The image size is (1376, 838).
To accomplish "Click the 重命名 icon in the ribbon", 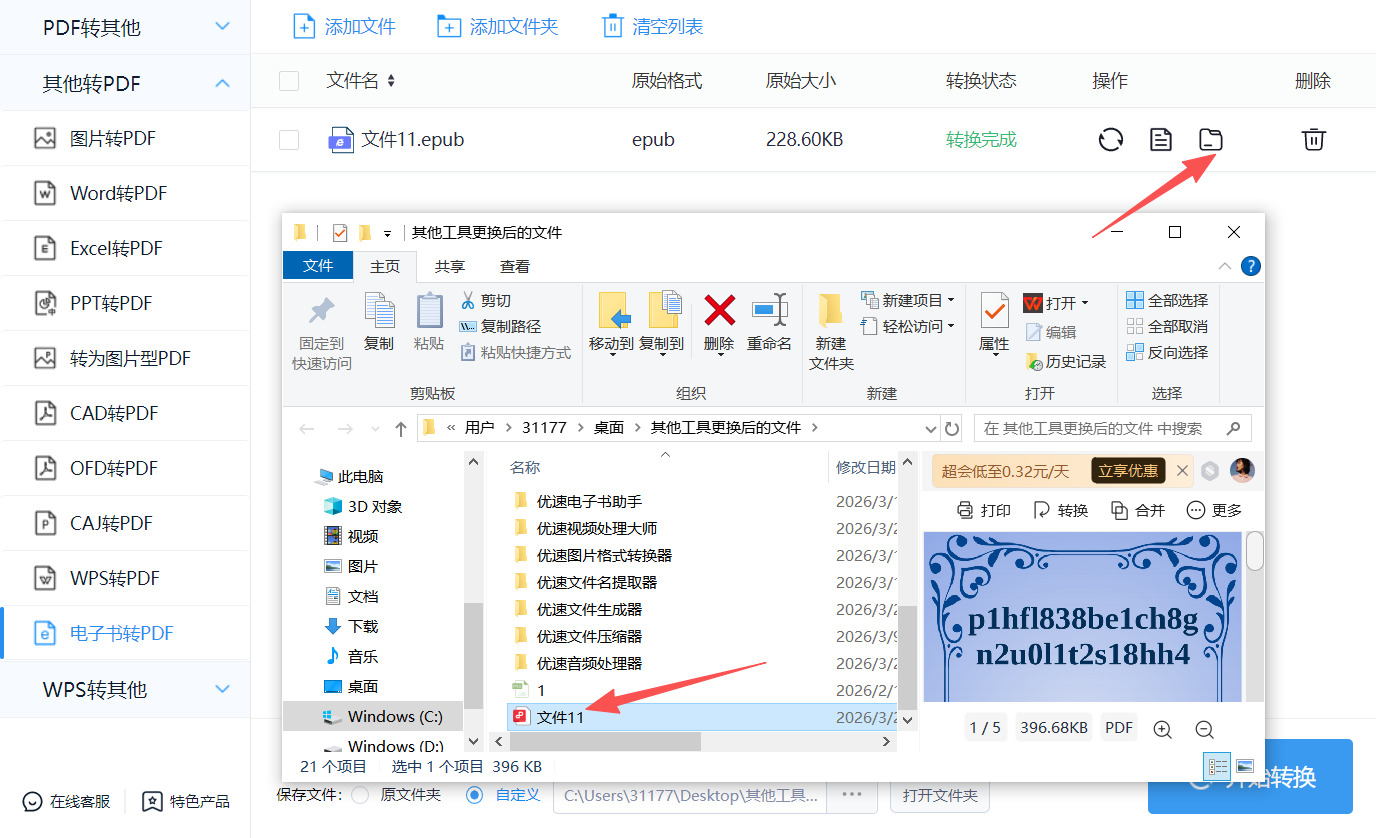I will (769, 310).
